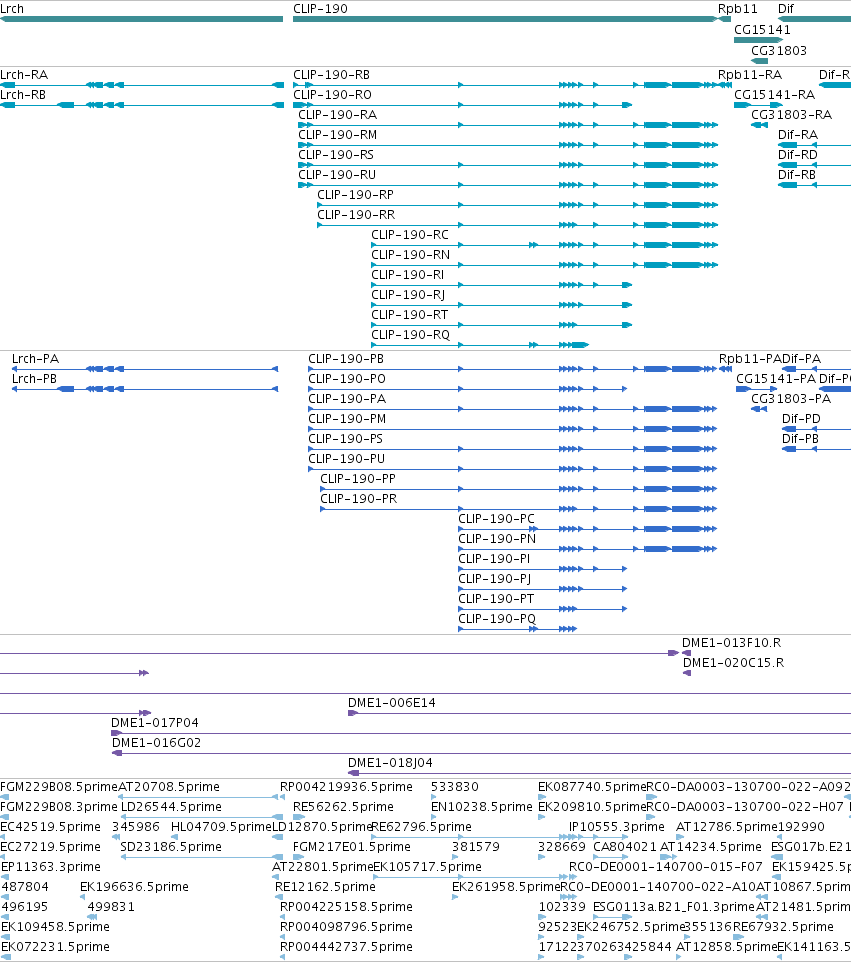Select transcript Lrch-RA
This screenshot has width=851, height=962.
click(x=24, y=75)
